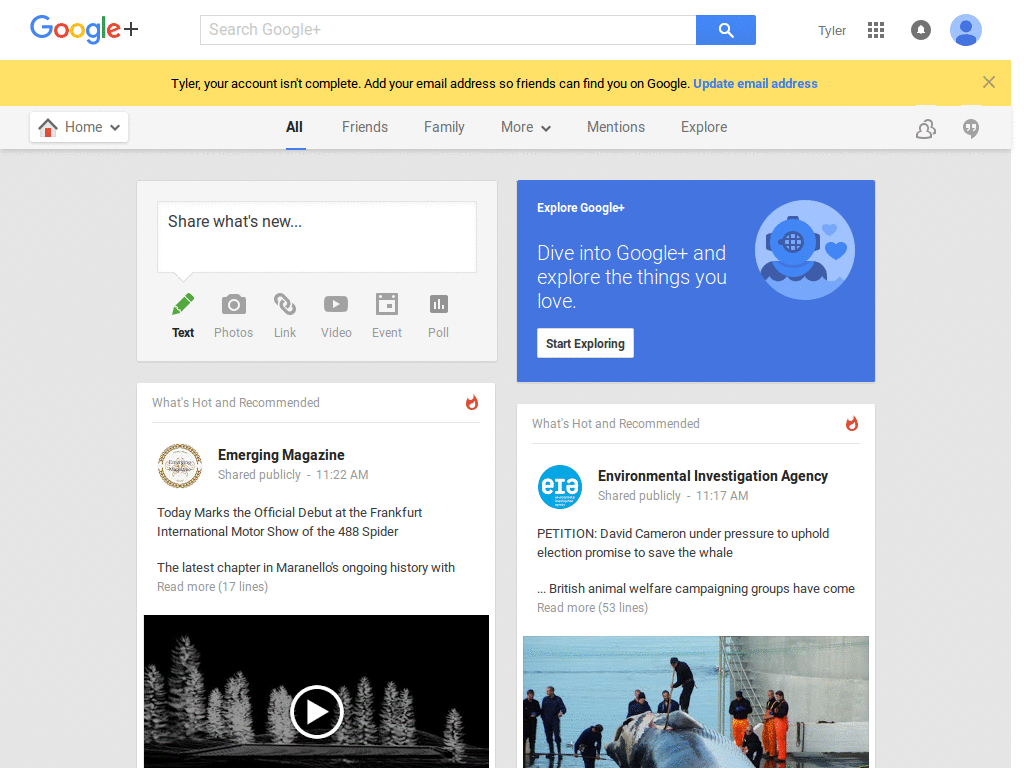Focus the Search Google+ field
This screenshot has width=1024, height=768.
coord(448,30)
